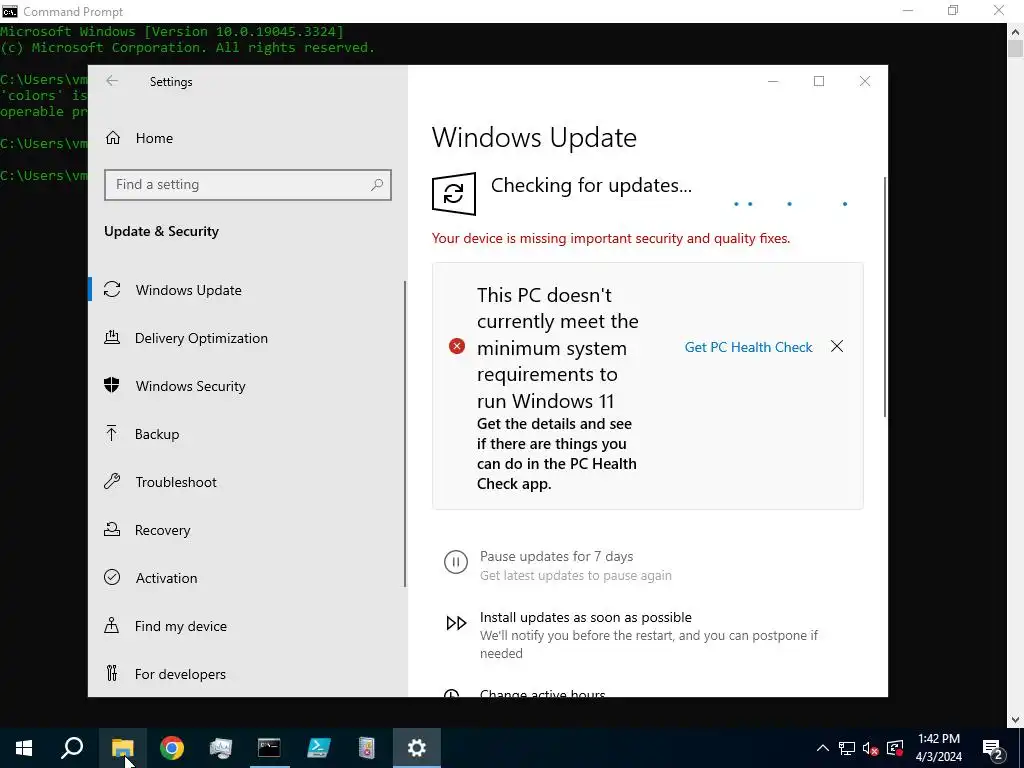Image resolution: width=1024 pixels, height=768 pixels.
Task: Click Pause updates for 7 days
Action: (556, 556)
